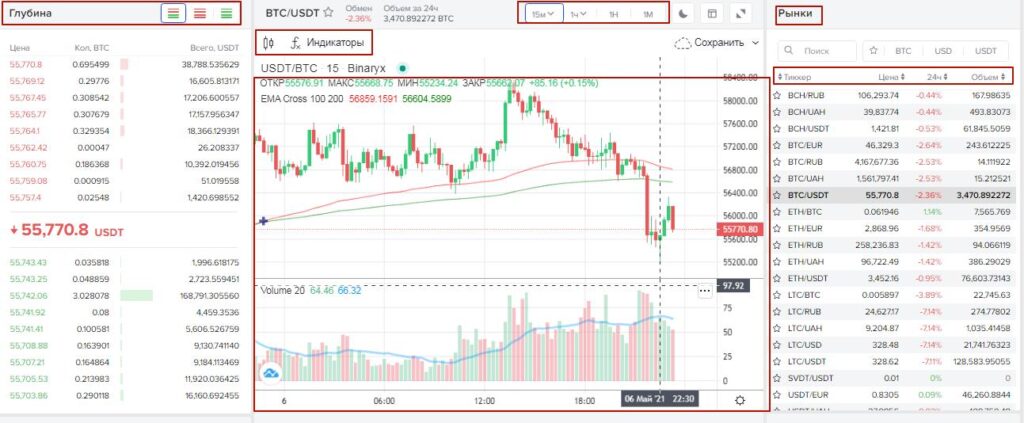The width and height of the screenshot is (1024, 423).
Task: Select buy order at price 55,743.43
Action: [x=124, y=262]
